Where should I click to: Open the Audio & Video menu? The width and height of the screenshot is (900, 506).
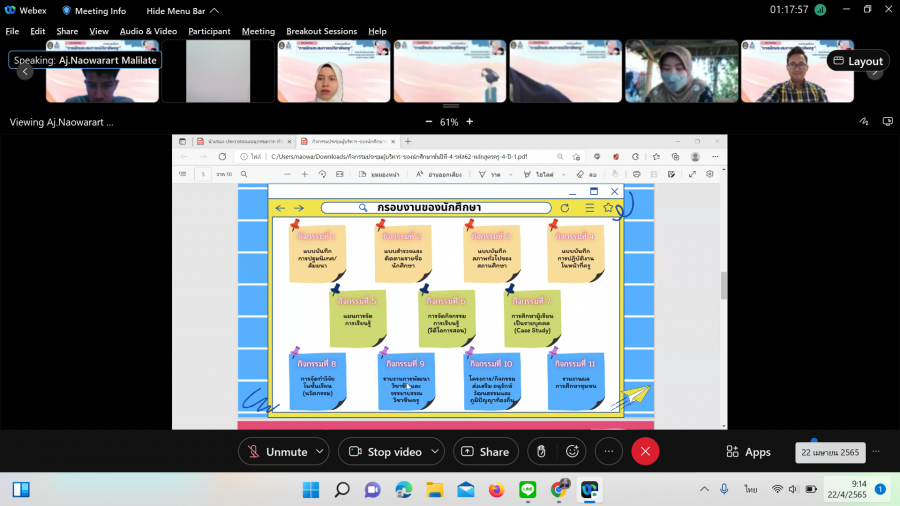tap(148, 31)
